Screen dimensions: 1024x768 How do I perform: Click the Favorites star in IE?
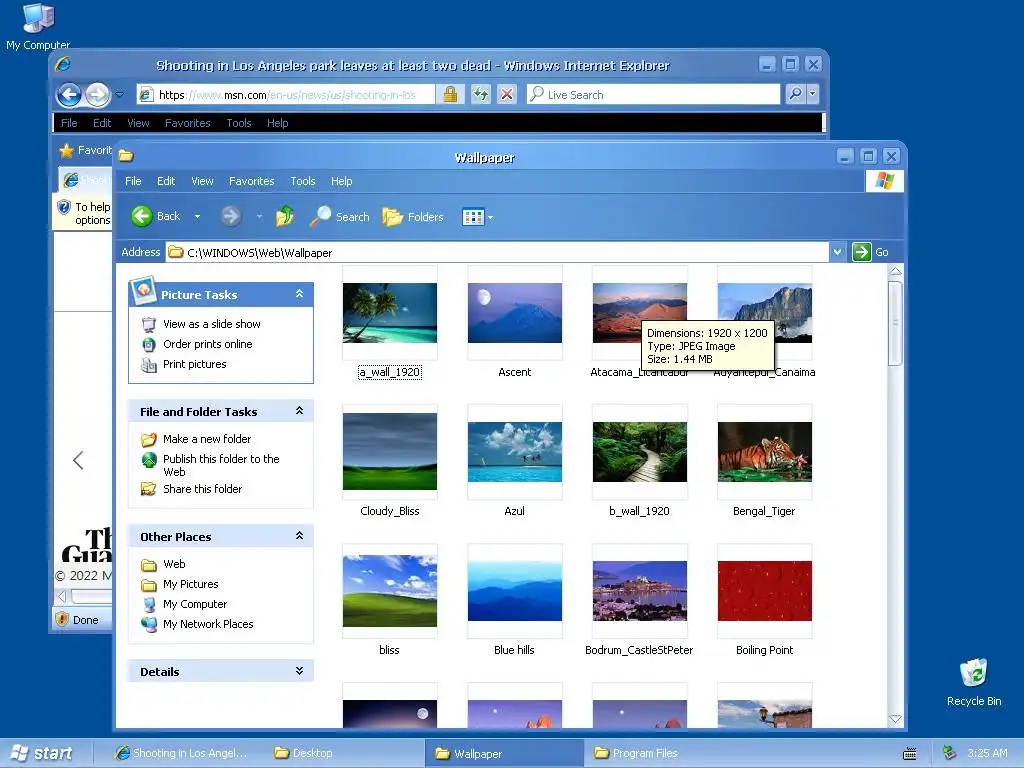(x=66, y=151)
